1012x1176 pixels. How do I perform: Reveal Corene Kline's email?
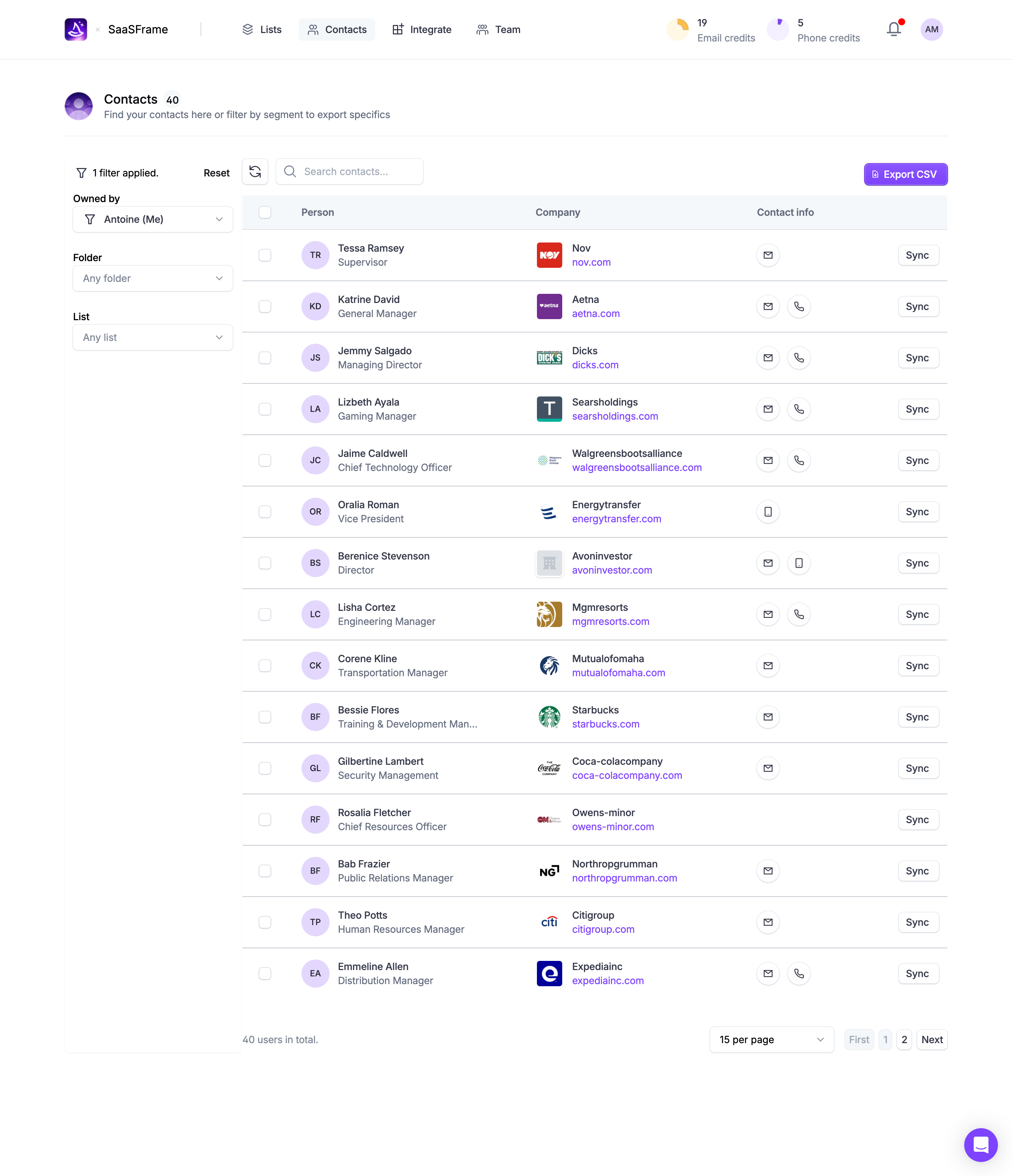coord(768,666)
